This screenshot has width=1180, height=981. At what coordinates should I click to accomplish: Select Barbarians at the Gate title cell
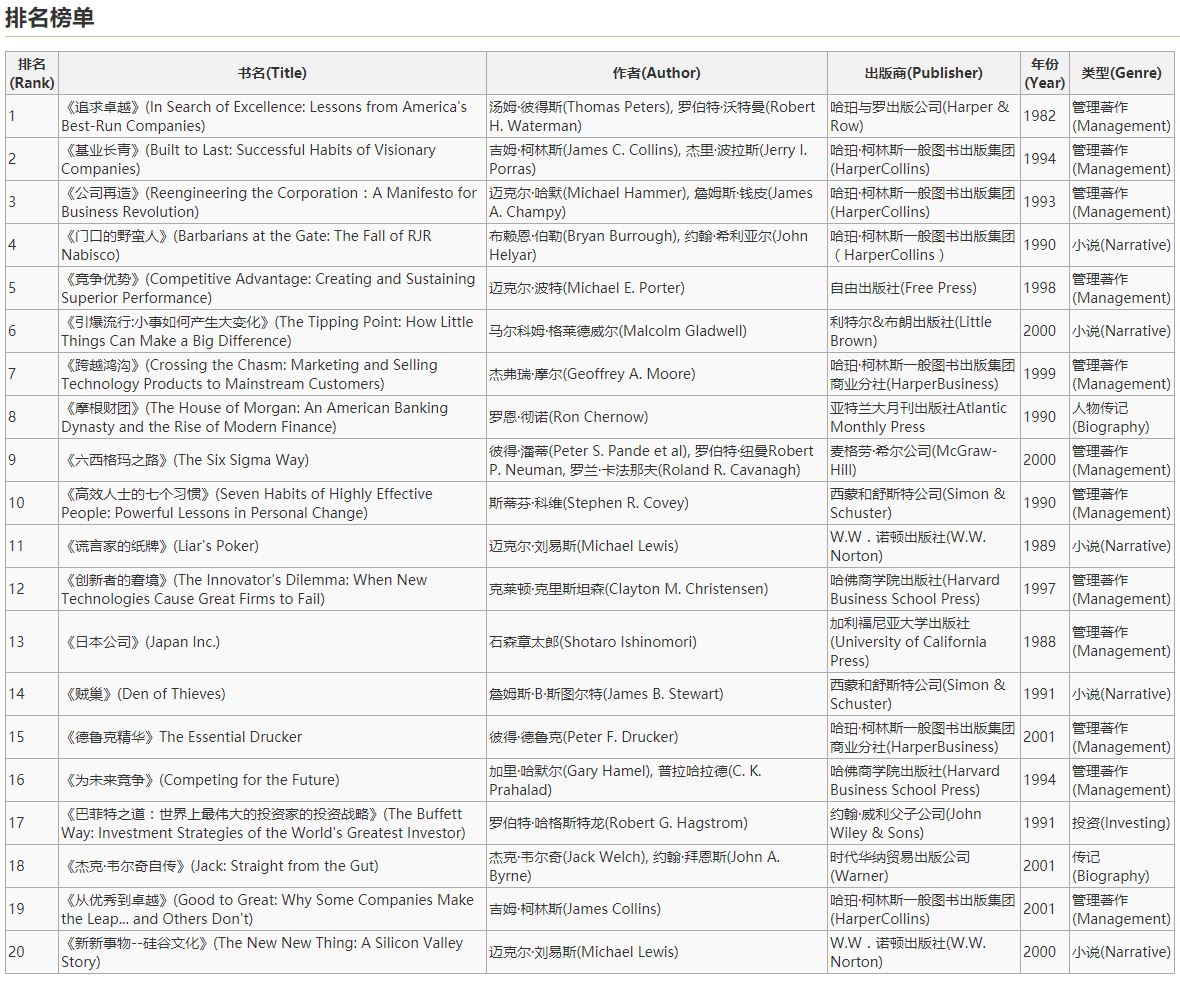272,244
